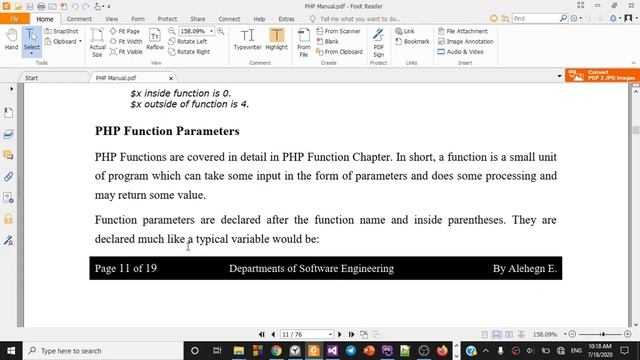Screen dimensions: 640x360
Task: Open the Security lock panel
Action: (x=8, y=219)
